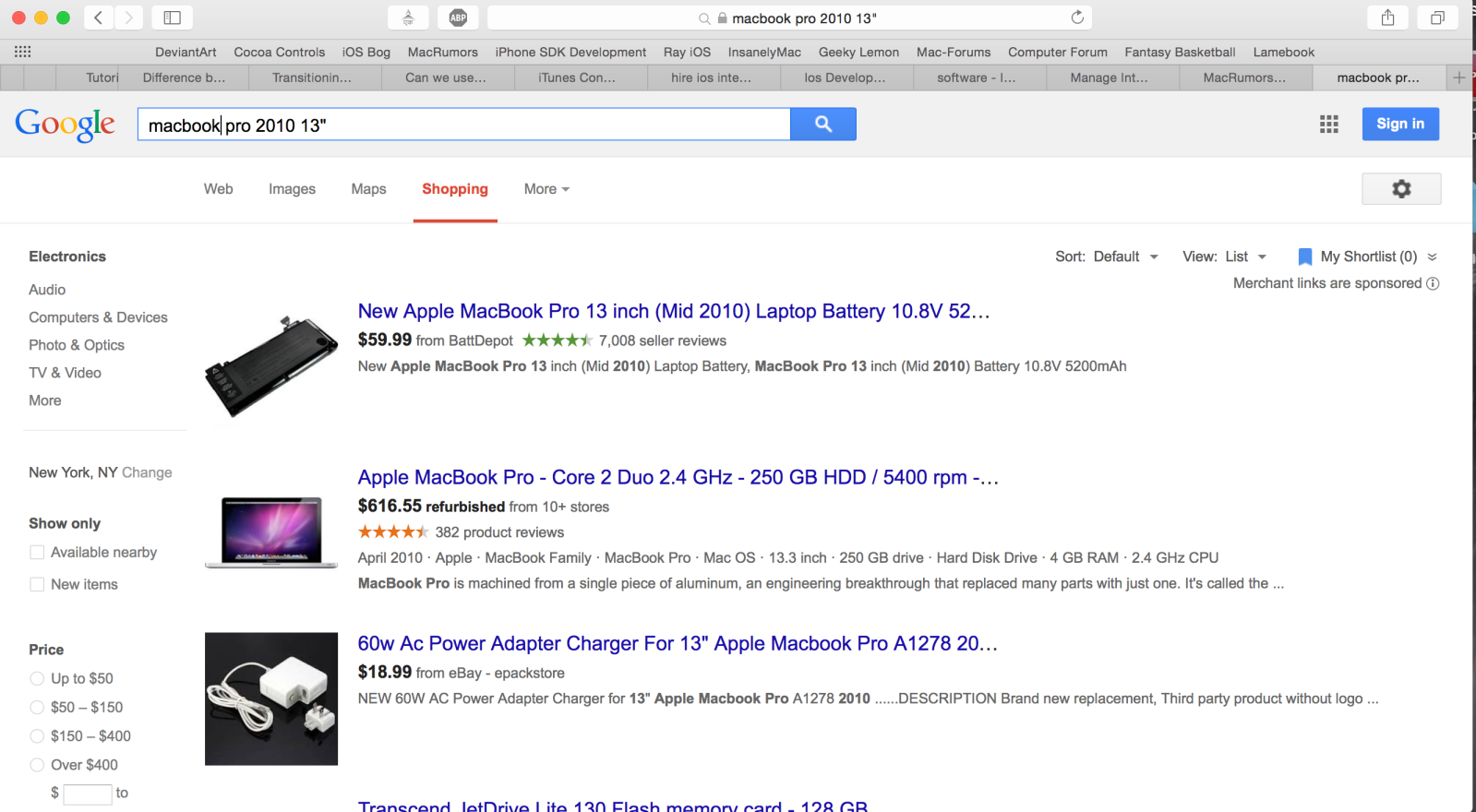Image resolution: width=1476 pixels, height=812 pixels.
Task: Open the Google apps grid
Action: coord(1329,124)
